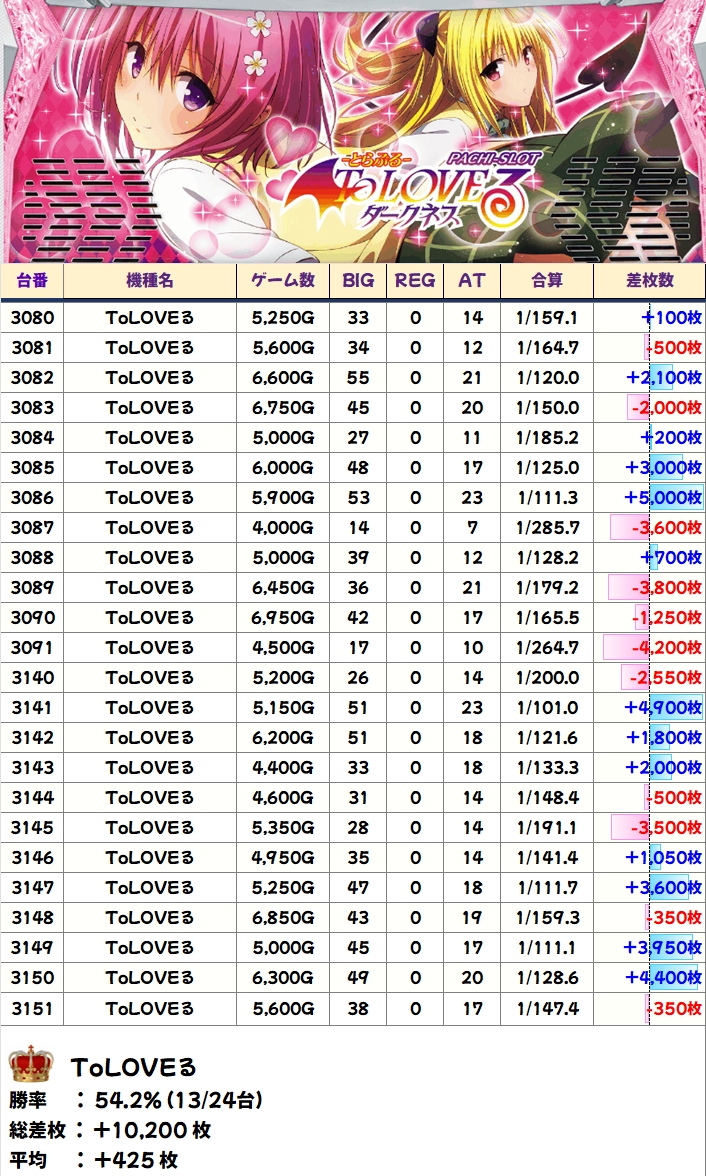Select the 機種名 column header
This screenshot has height=1176, width=706.
(x=150, y=281)
